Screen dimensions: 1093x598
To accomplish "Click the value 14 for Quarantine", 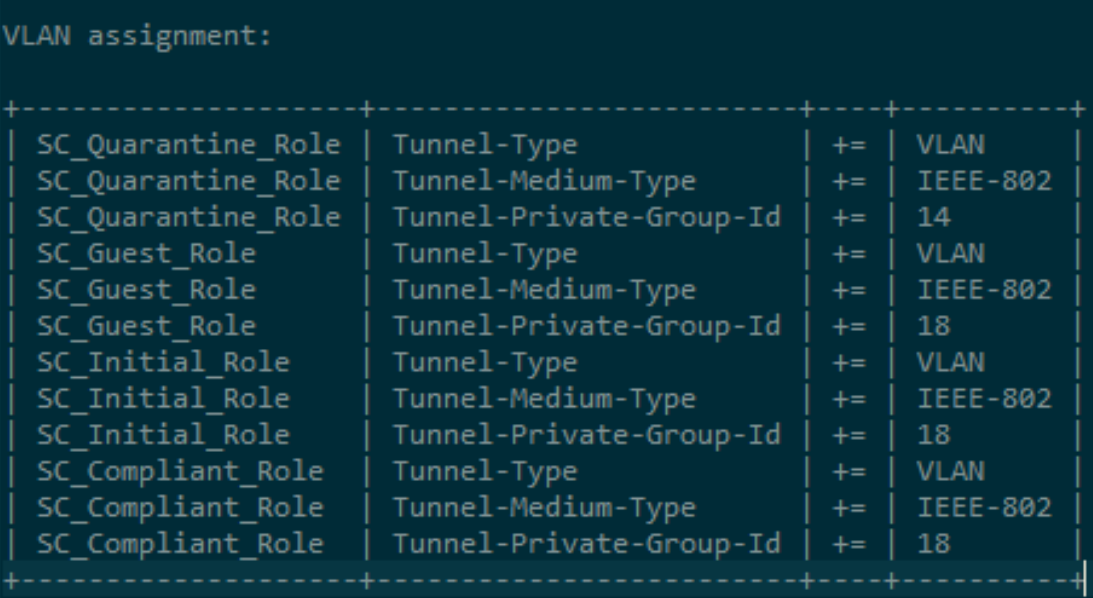I will click(x=933, y=217).
